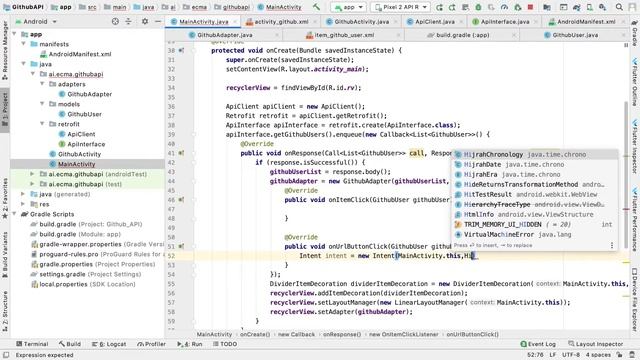Open the Terminal tool window
Image resolution: width=640 pixels, height=360 pixels.
click(x=32, y=344)
